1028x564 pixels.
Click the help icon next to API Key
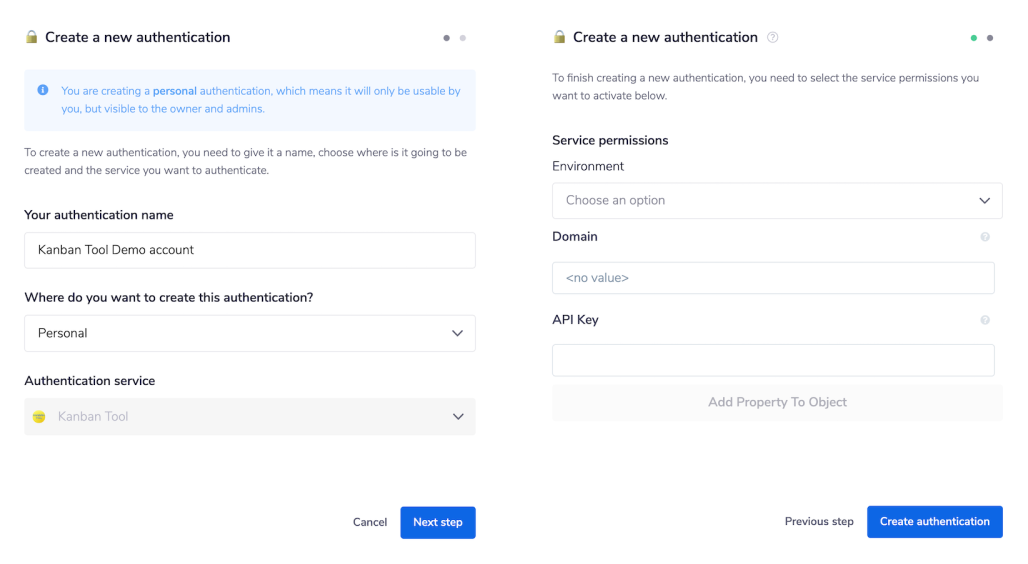[985, 320]
